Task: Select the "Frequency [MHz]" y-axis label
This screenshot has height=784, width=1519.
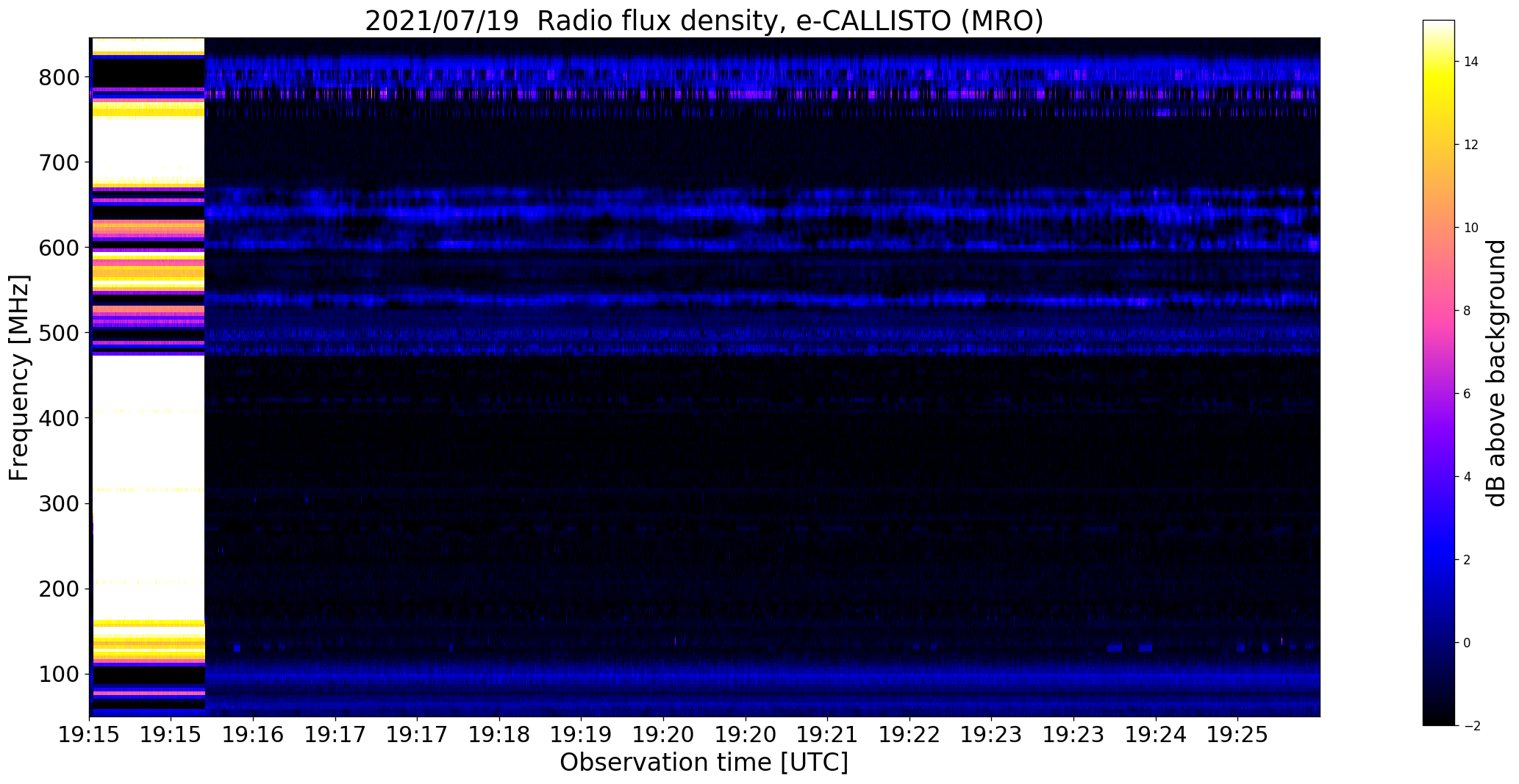Action: coord(20,378)
